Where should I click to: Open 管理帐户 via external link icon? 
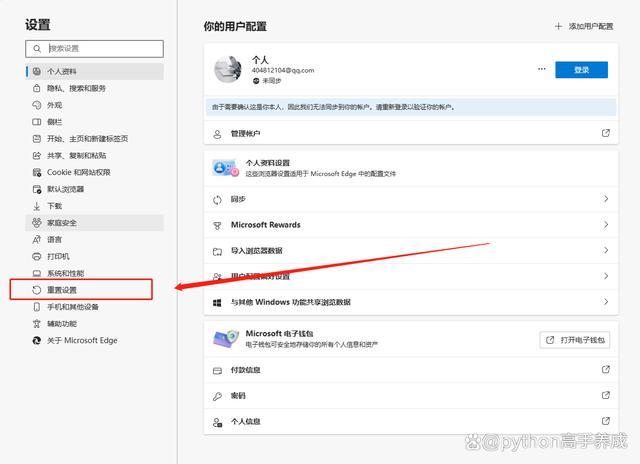605,133
